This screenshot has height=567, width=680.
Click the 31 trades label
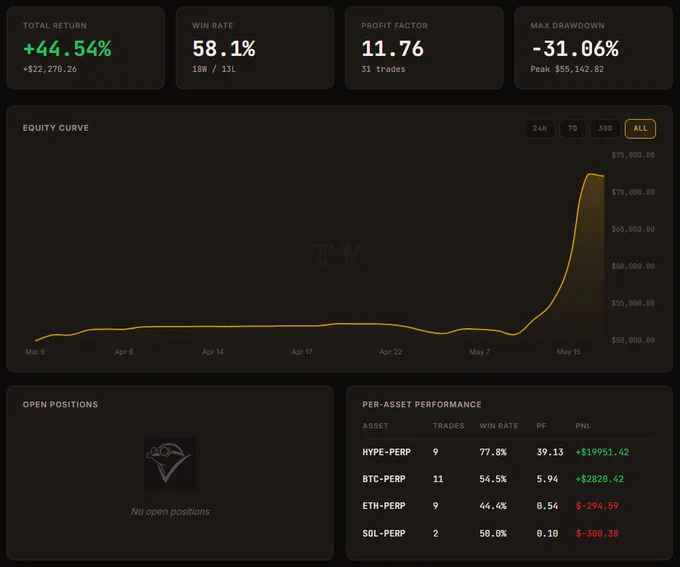tap(383, 69)
